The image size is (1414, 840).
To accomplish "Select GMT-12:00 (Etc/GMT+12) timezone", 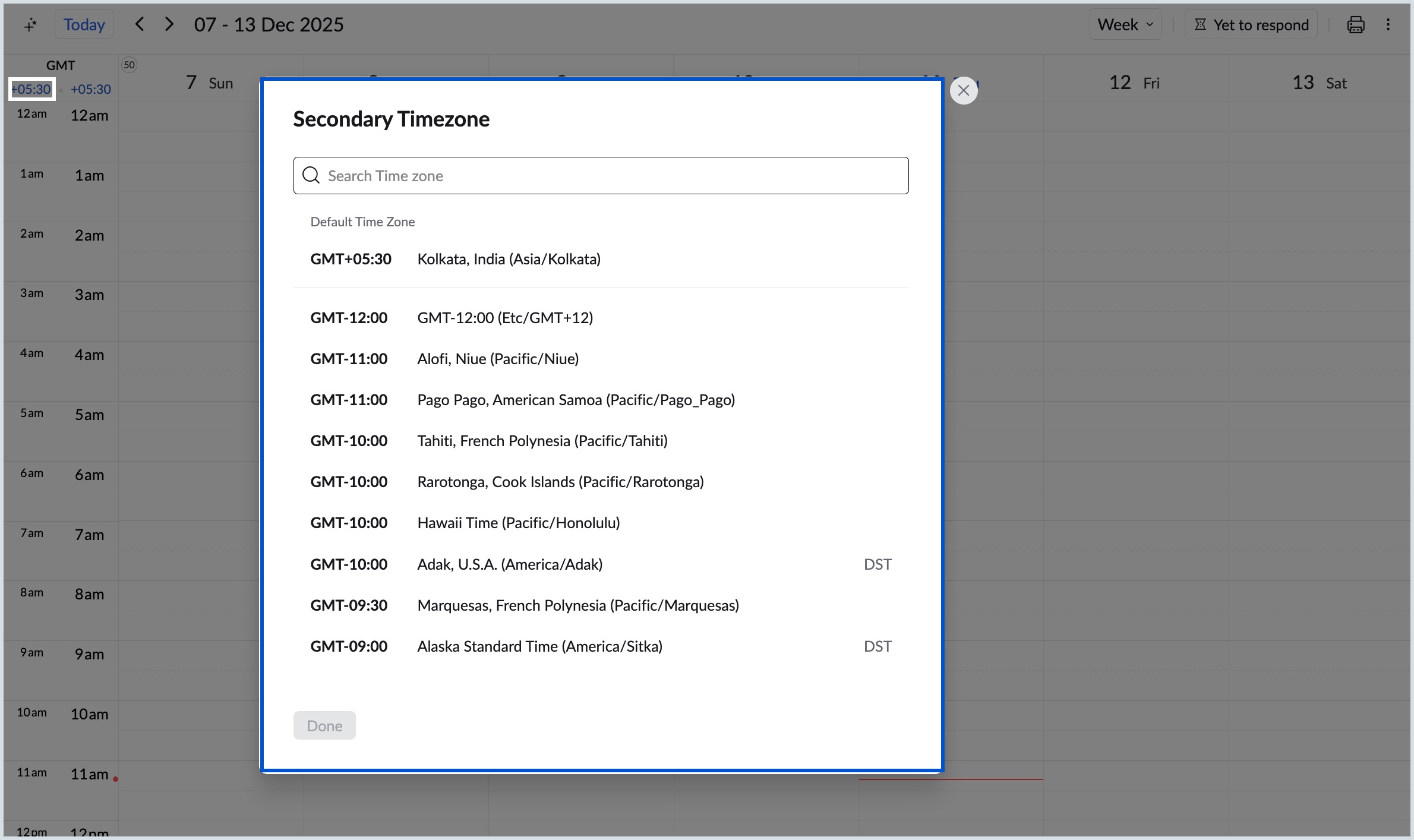I will pyautogui.click(x=504, y=317).
